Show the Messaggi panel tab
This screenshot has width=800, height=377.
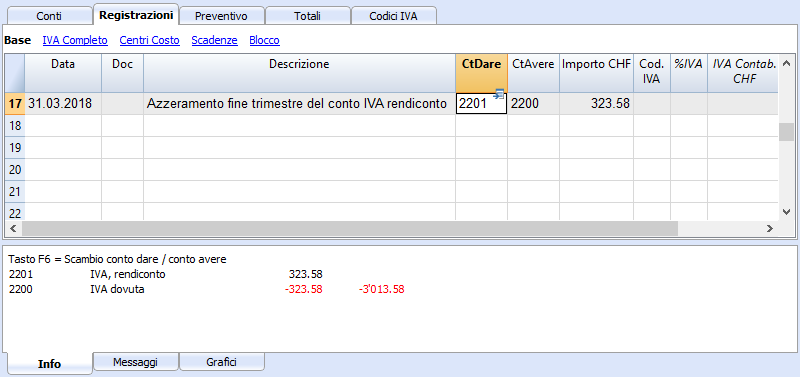click(135, 362)
